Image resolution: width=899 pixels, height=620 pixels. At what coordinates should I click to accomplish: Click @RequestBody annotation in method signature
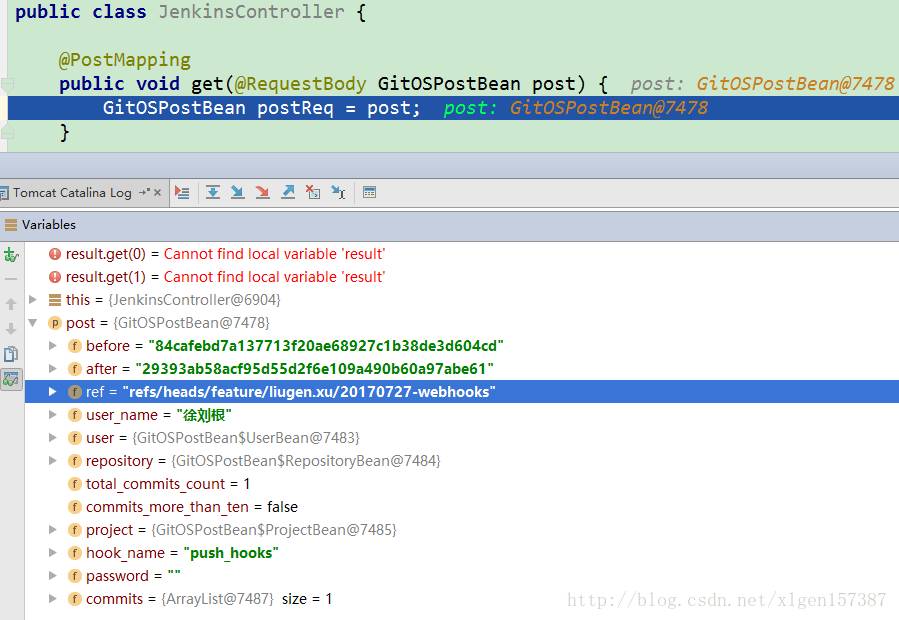coord(300,84)
